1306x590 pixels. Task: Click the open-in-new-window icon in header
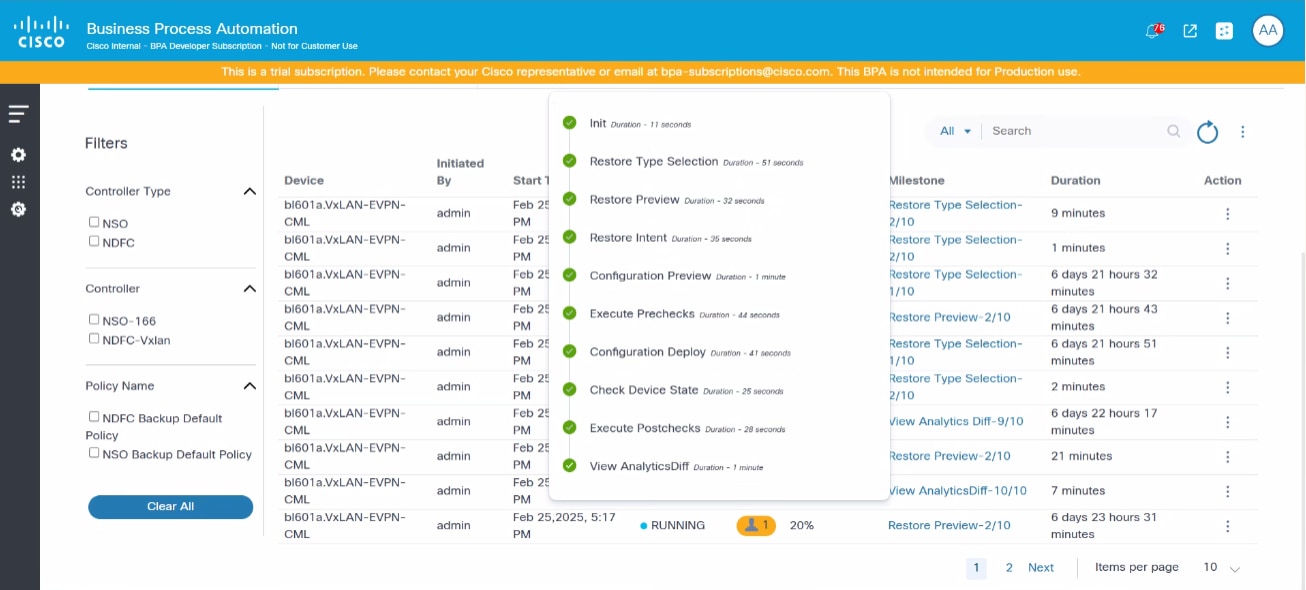click(x=1190, y=31)
